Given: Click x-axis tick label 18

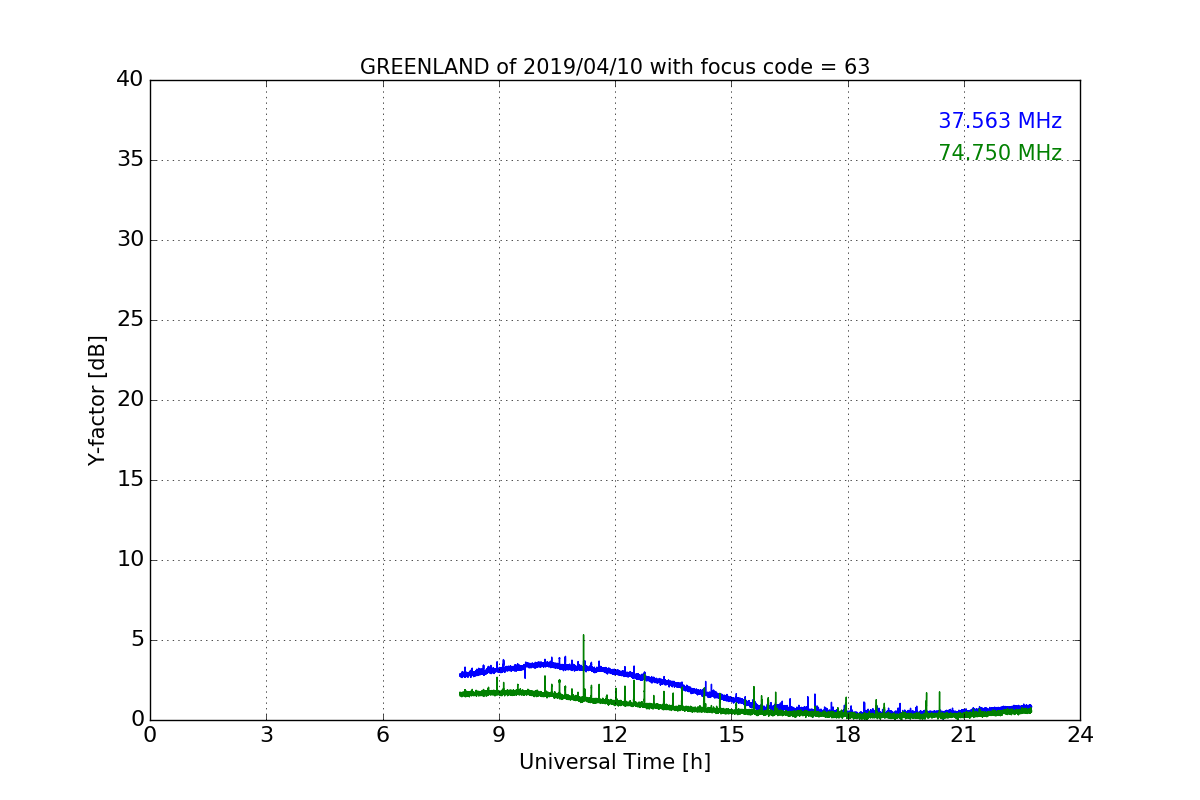Looking at the screenshot, I should click(x=848, y=735).
